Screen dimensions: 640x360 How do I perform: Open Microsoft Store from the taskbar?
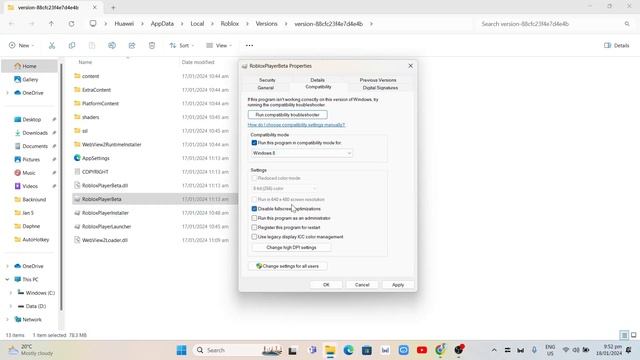(x=367, y=350)
